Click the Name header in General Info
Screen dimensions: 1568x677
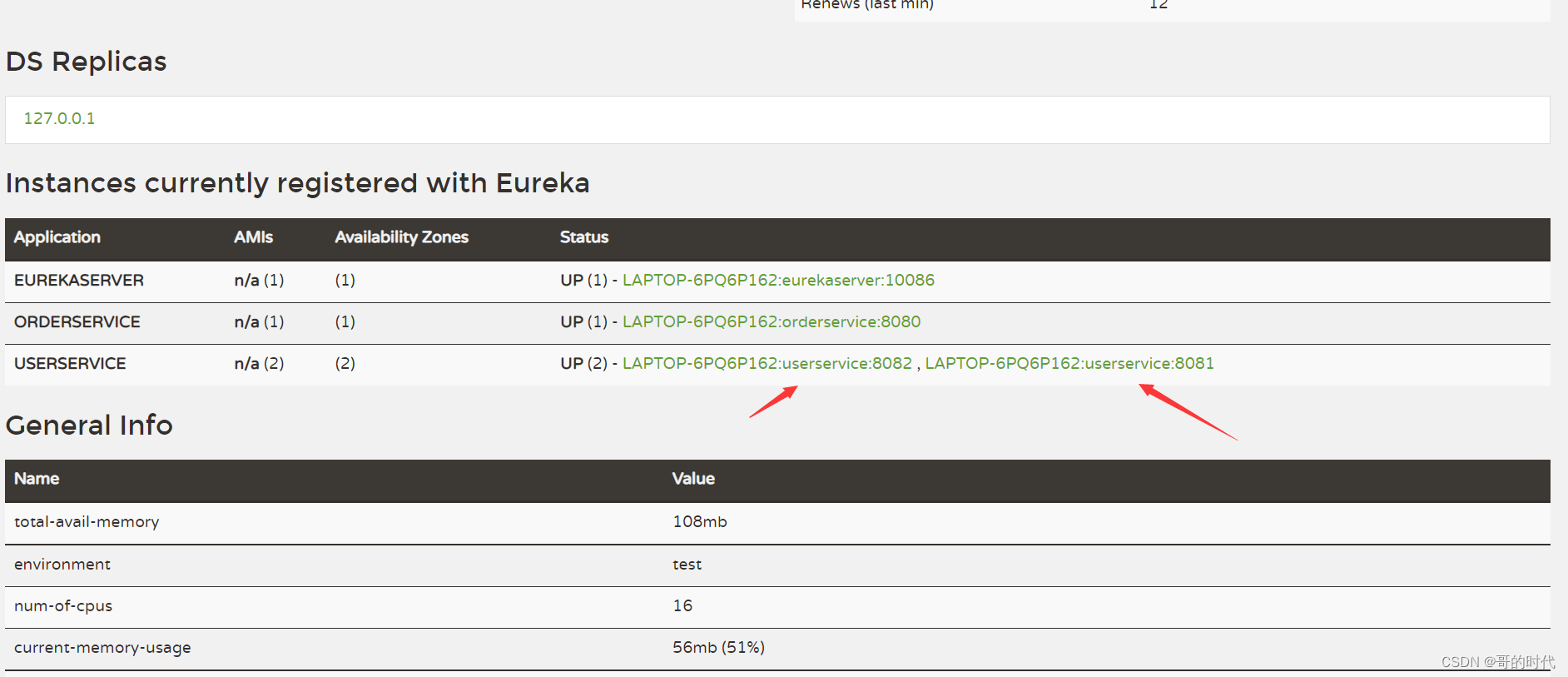(37, 479)
